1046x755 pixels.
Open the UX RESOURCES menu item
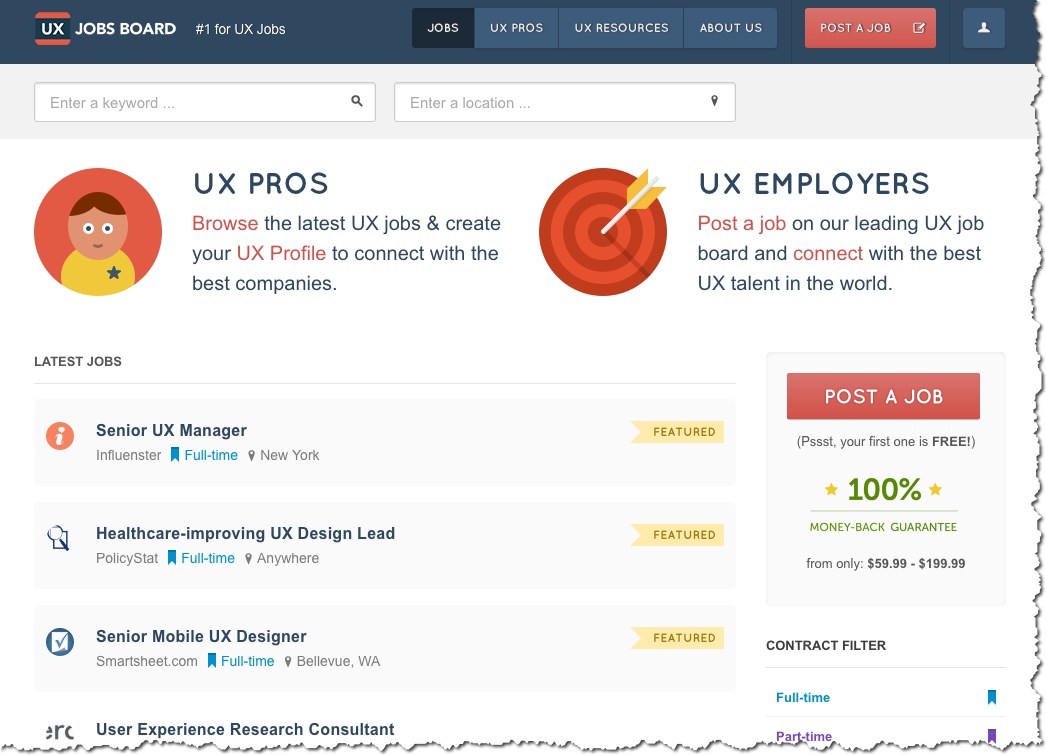pyautogui.click(x=620, y=28)
